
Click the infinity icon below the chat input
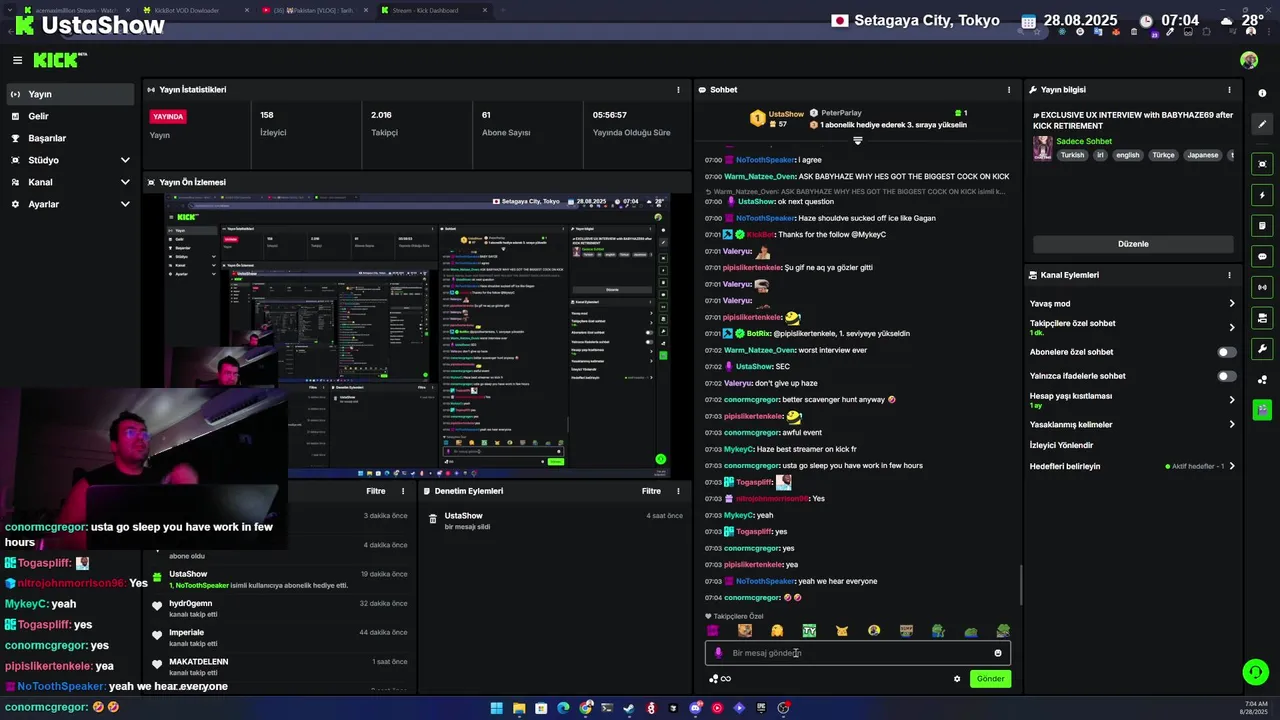point(726,679)
